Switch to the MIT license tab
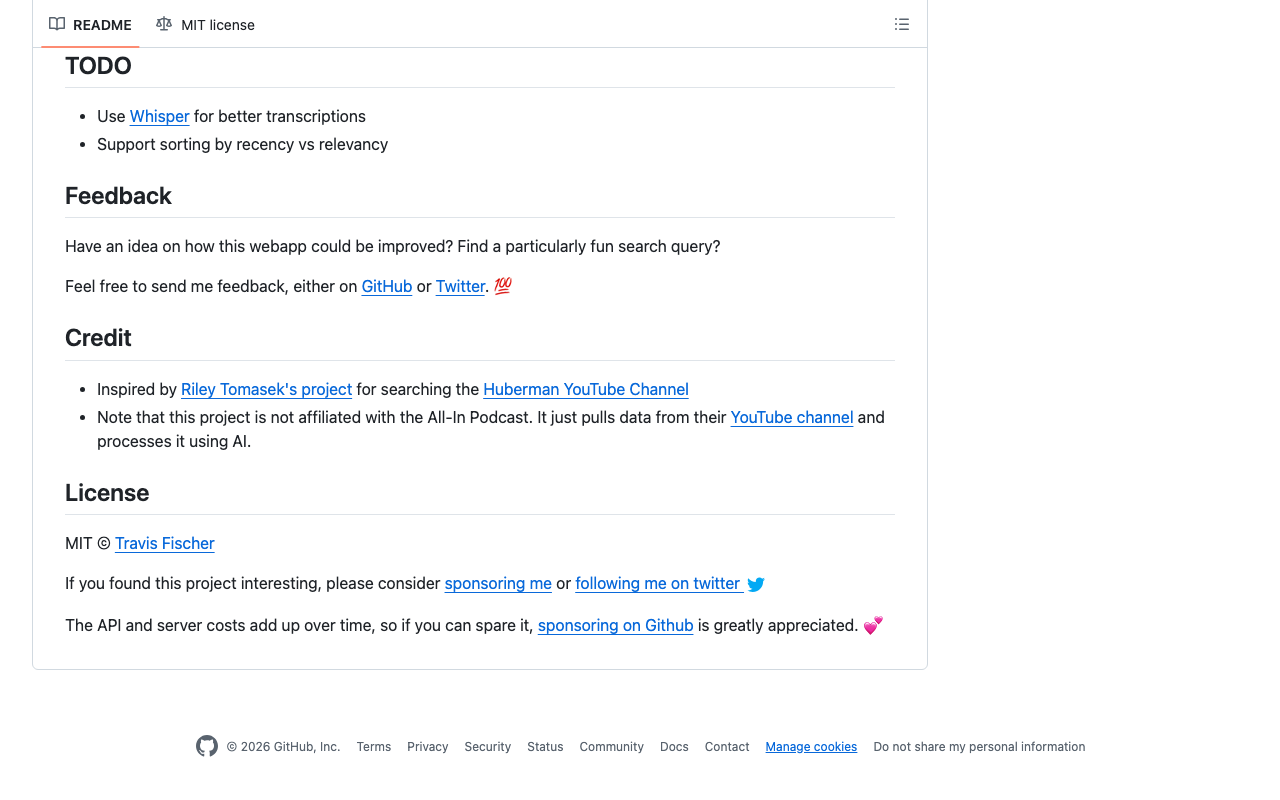This screenshot has width=1280, height=800. (205, 25)
